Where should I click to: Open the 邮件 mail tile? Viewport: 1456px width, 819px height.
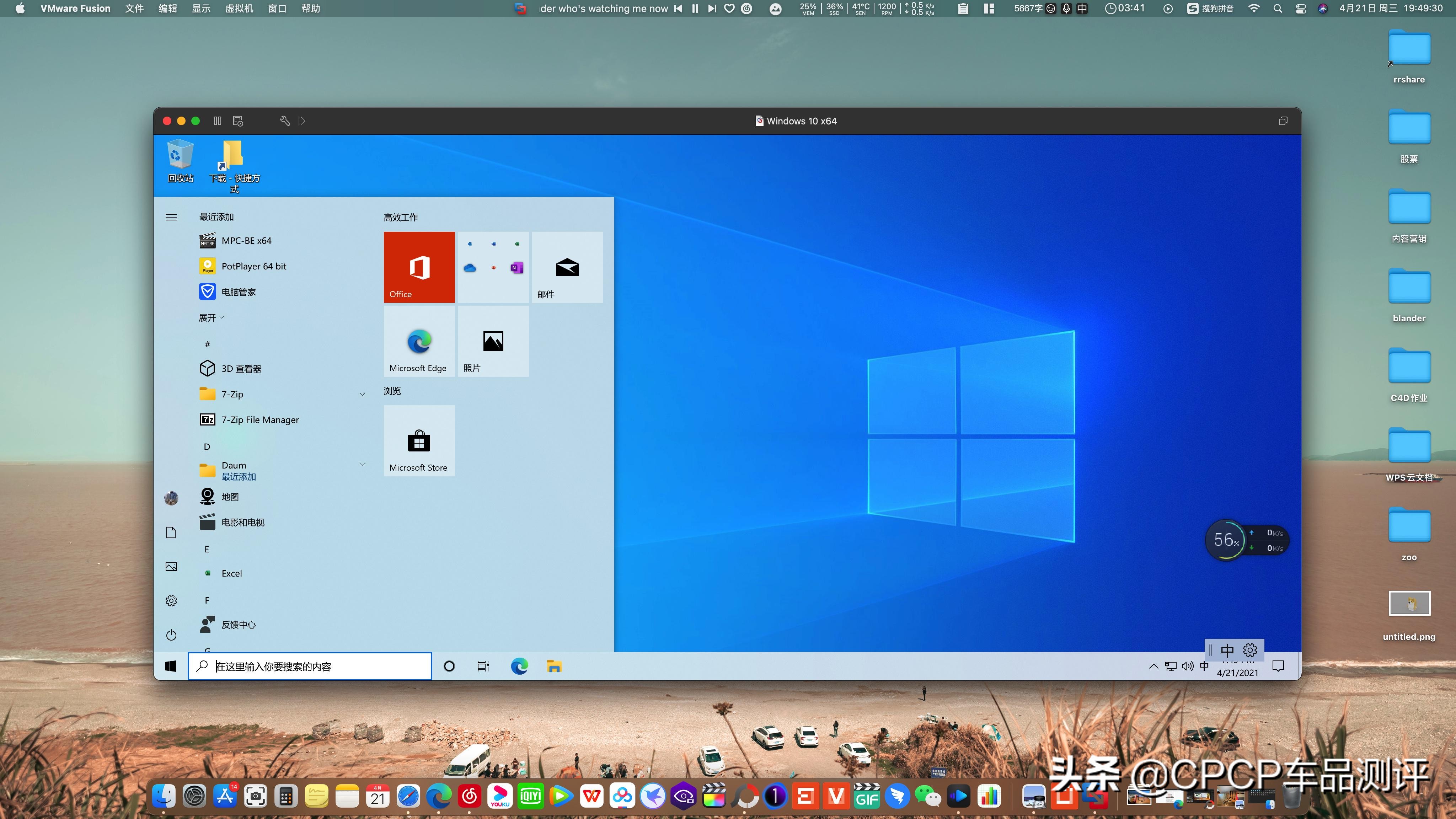tap(567, 267)
